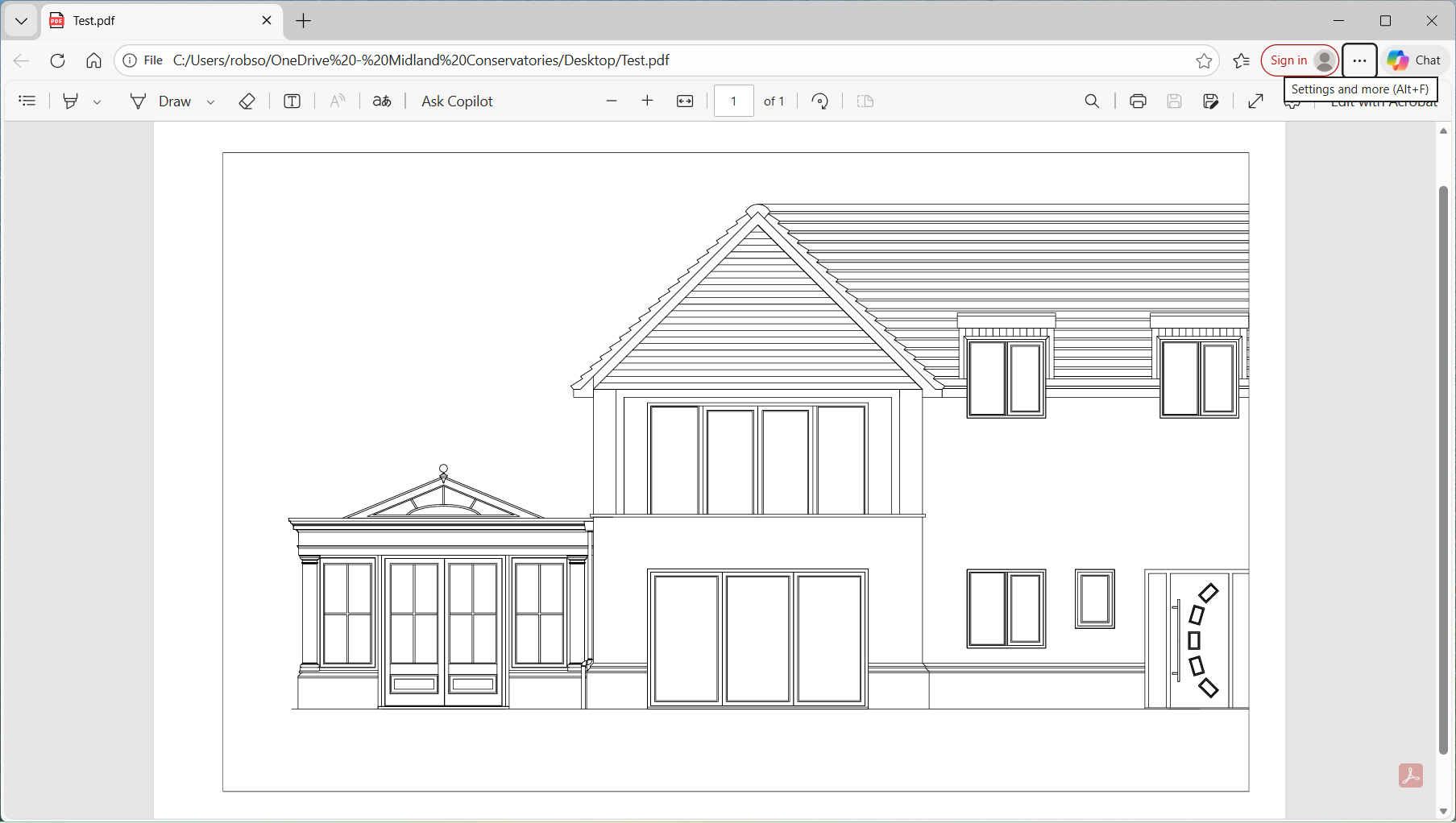Click the Save As icon

1210,101
